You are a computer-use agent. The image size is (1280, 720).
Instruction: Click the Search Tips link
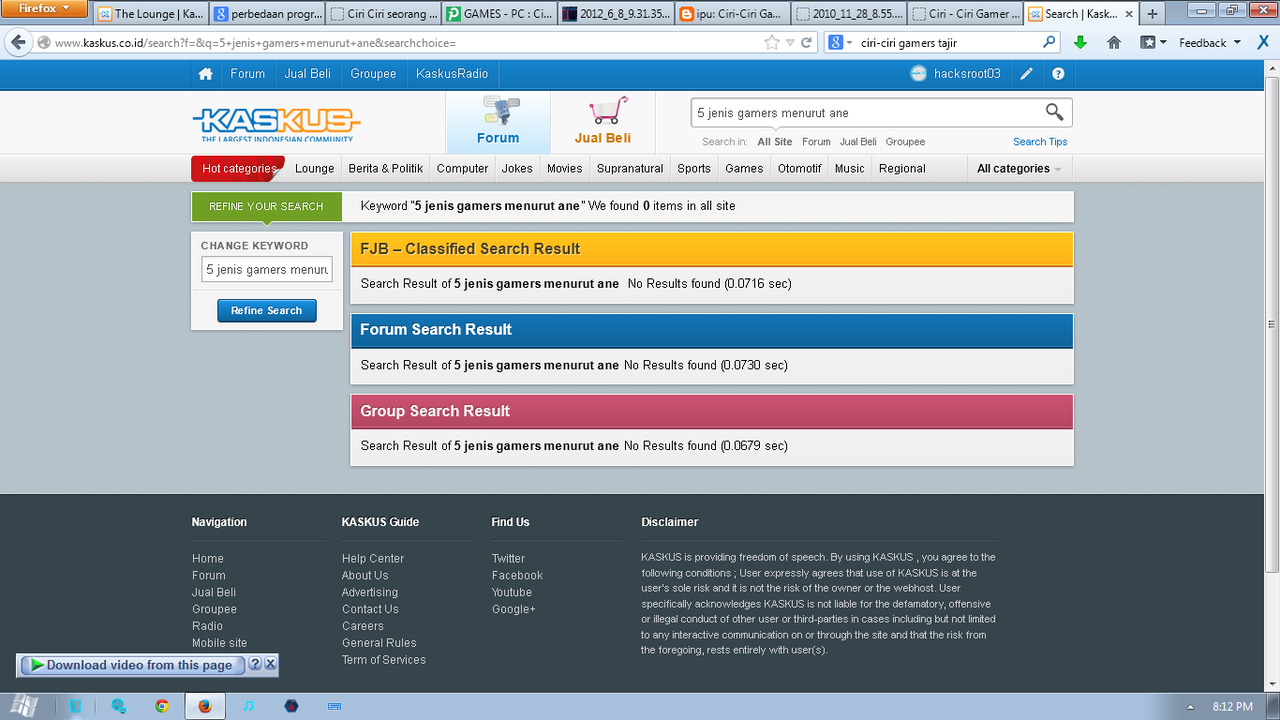(x=1040, y=142)
